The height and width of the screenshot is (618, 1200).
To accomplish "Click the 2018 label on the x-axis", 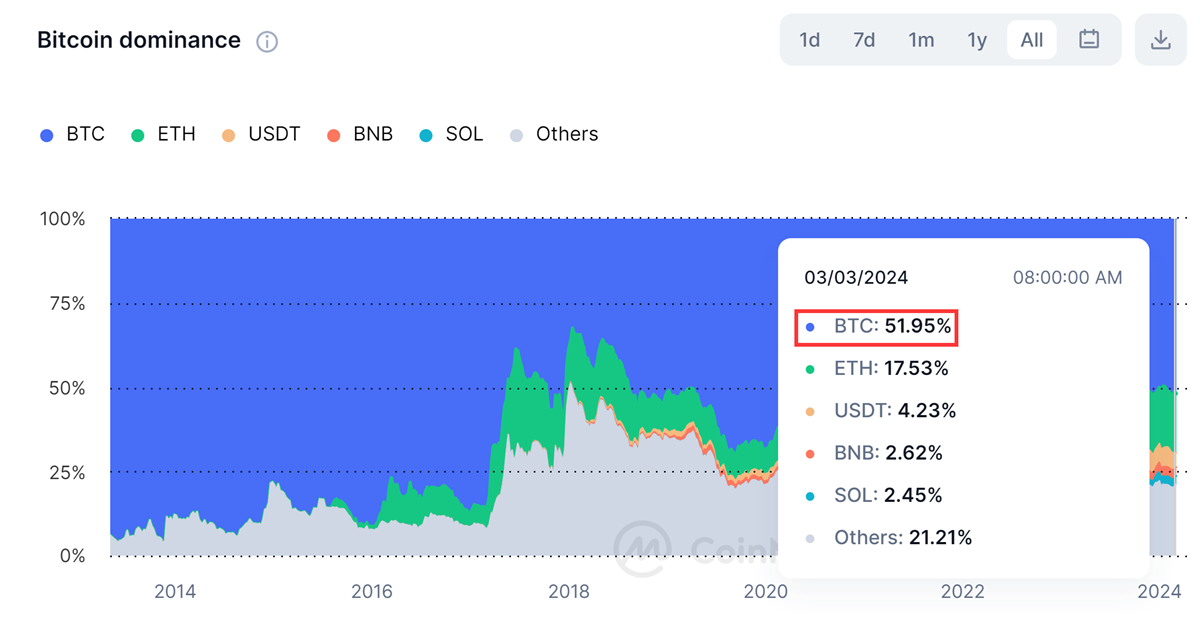I will [568, 591].
